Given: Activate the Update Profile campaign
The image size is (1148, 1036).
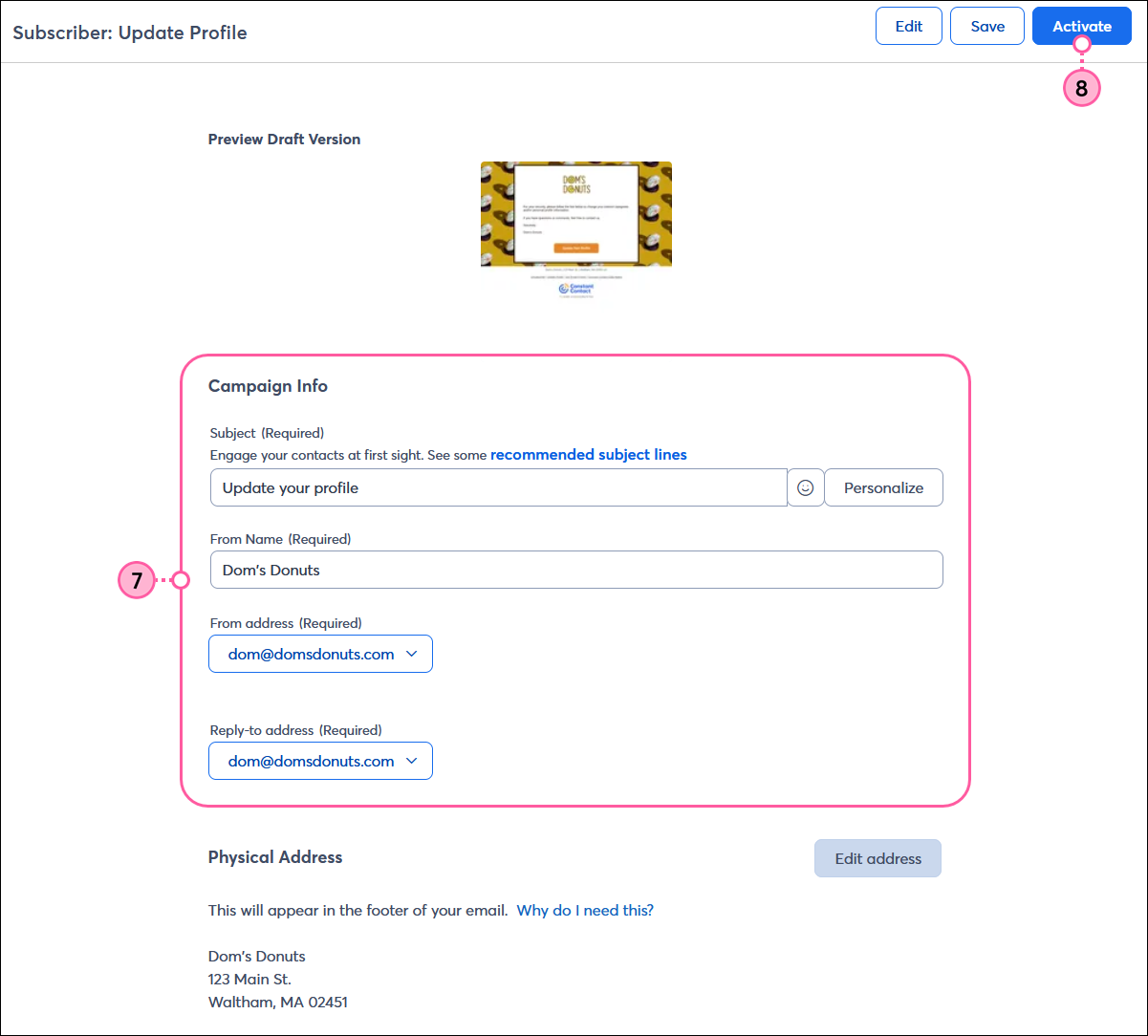Looking at the screenshot, I should [x=1081, y=26].
